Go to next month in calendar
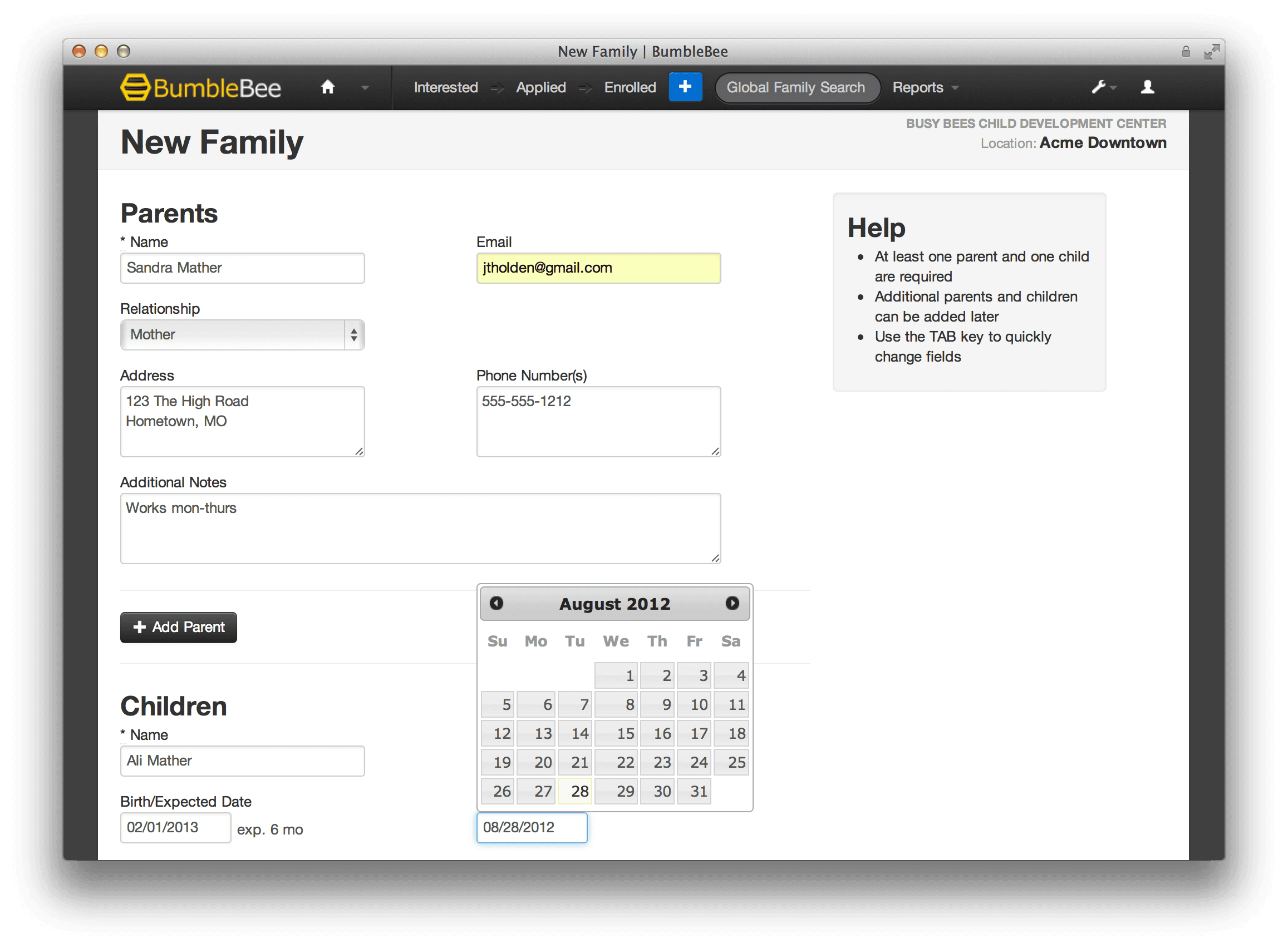 [x=732, y=603]
